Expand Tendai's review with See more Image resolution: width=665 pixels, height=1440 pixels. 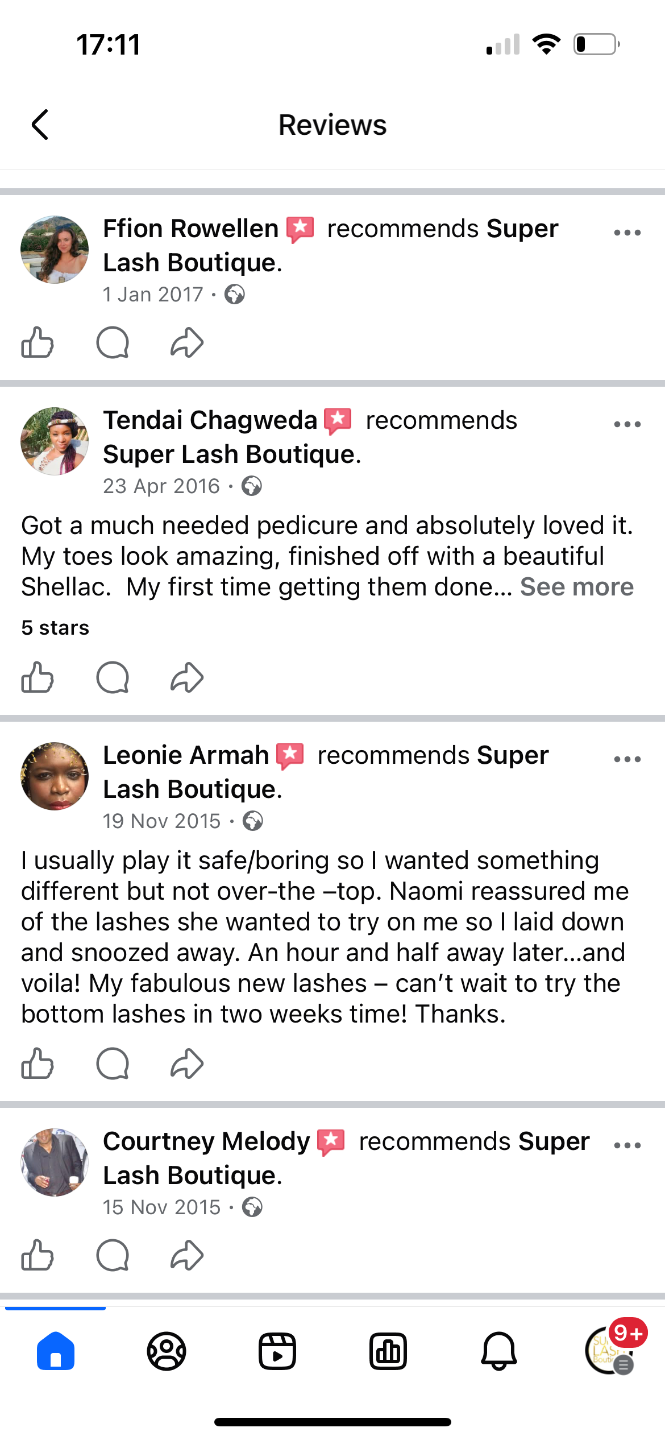click(577, 587)
